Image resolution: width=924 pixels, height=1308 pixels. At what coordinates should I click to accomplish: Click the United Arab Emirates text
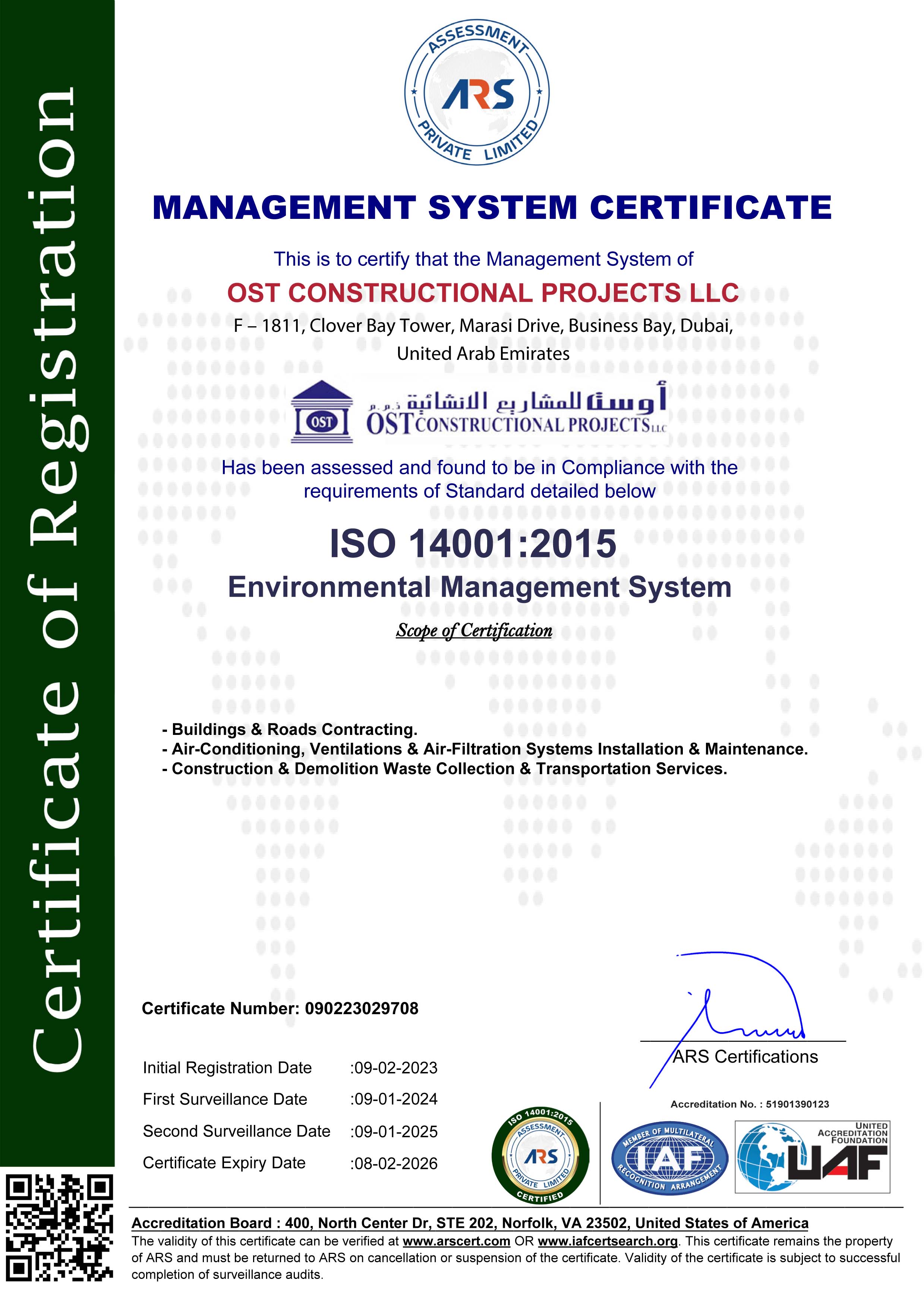click(483, 354)
